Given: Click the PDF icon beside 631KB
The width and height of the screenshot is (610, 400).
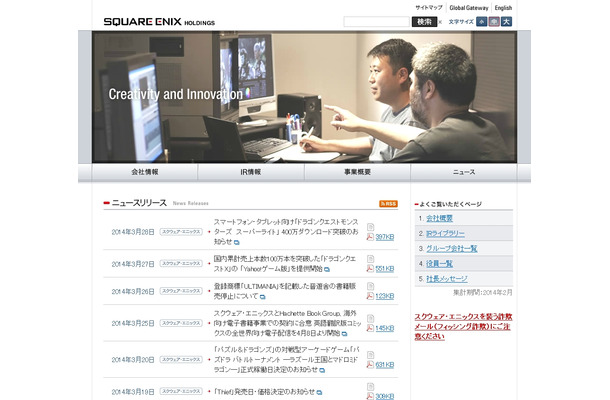Looking at the screenshot, I should (x=370, y=365).
